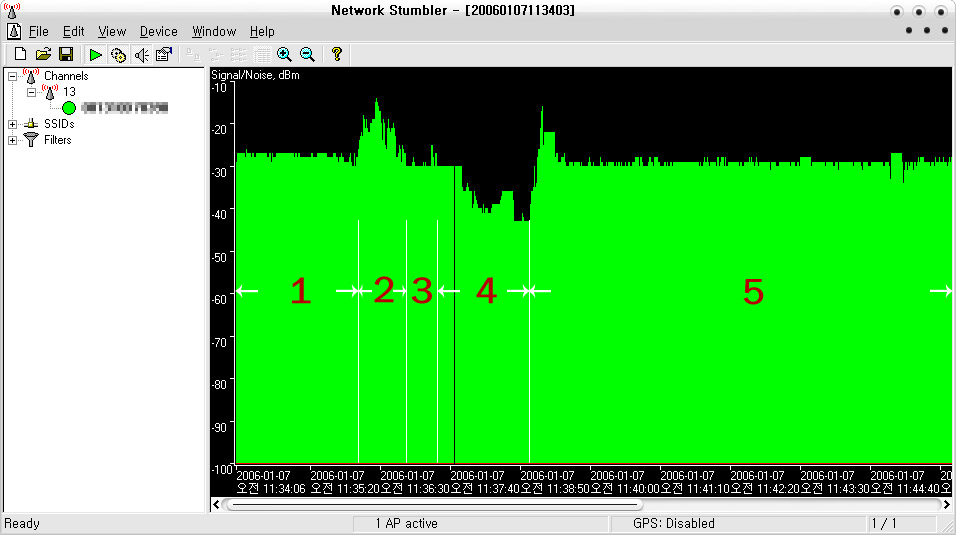Screen dimensions: 956x535
Task: Open the Options dialog toolbar icon
Action: [x=163, y=55]
